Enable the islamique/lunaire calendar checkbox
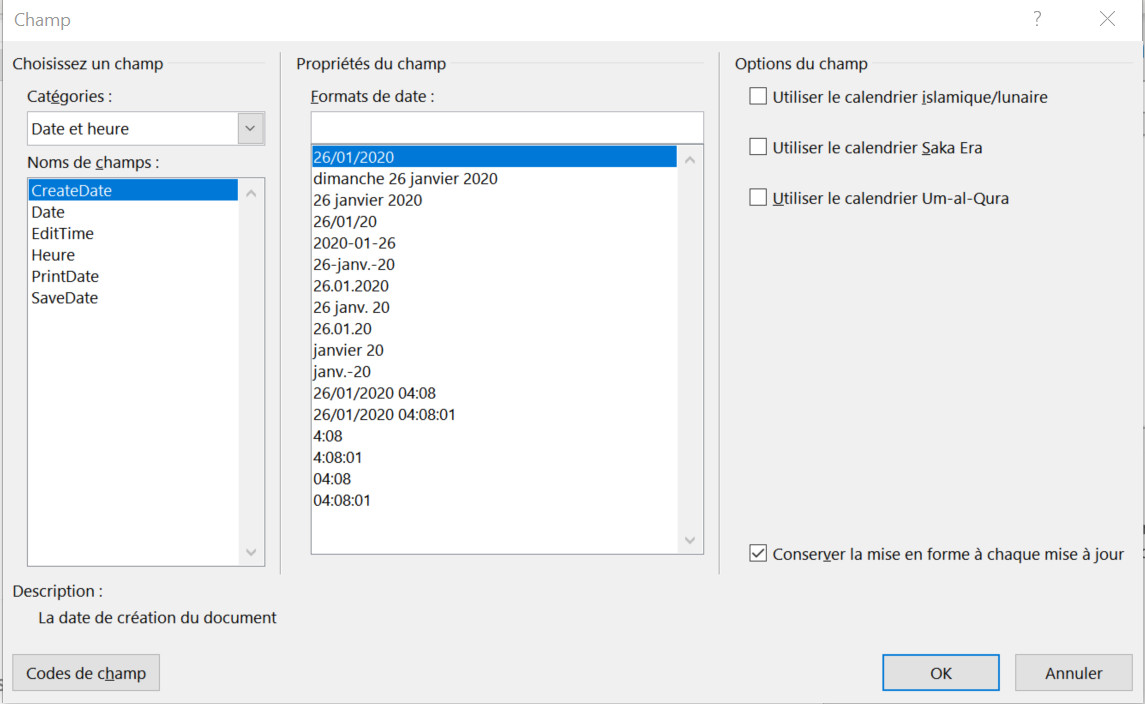 [758, 97]
